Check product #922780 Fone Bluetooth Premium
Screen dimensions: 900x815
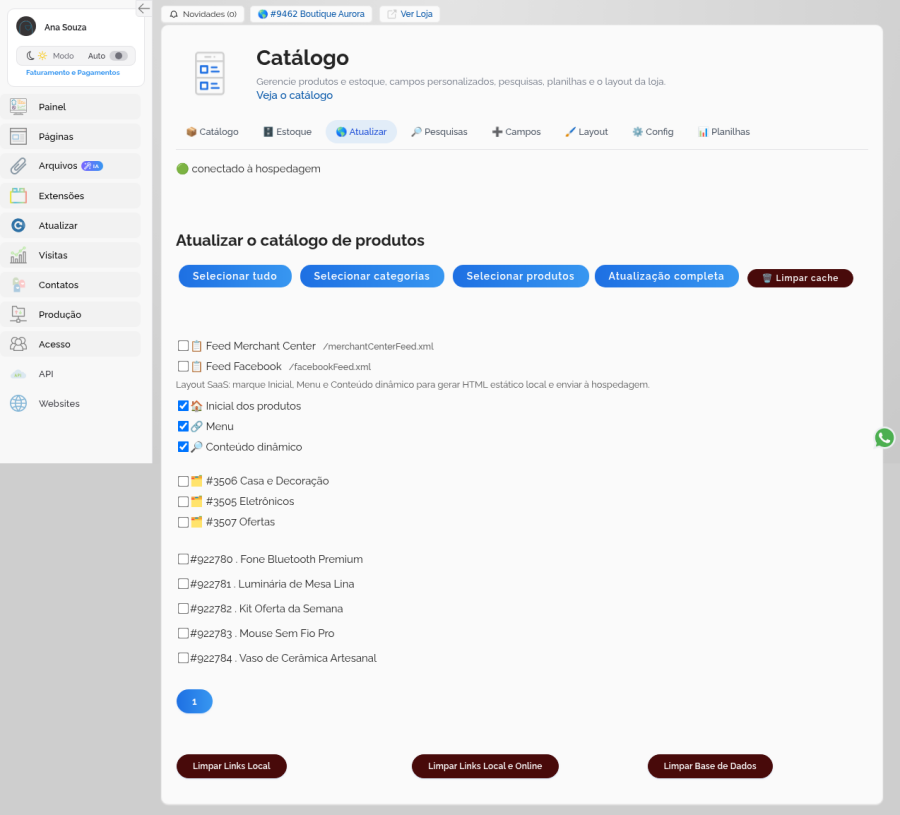point(183,559)
